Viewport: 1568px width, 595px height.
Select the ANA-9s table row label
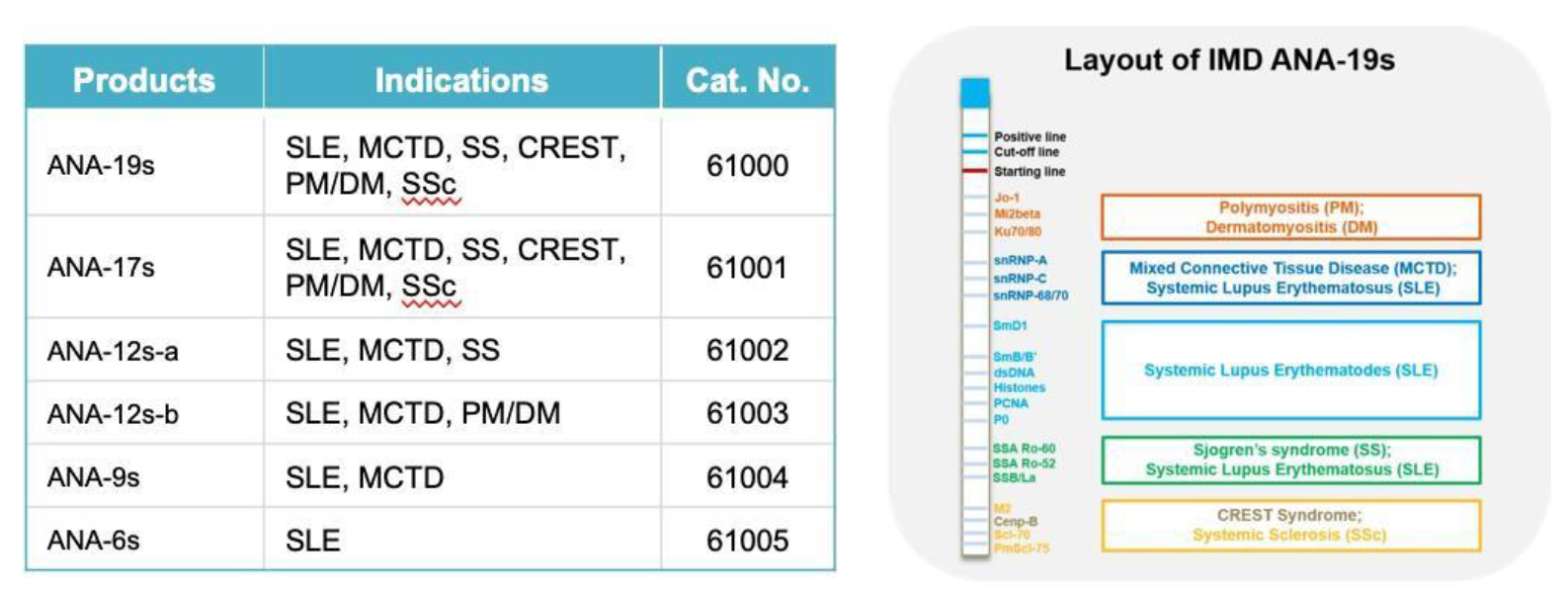pyautogui.click(x=94, y=477)
